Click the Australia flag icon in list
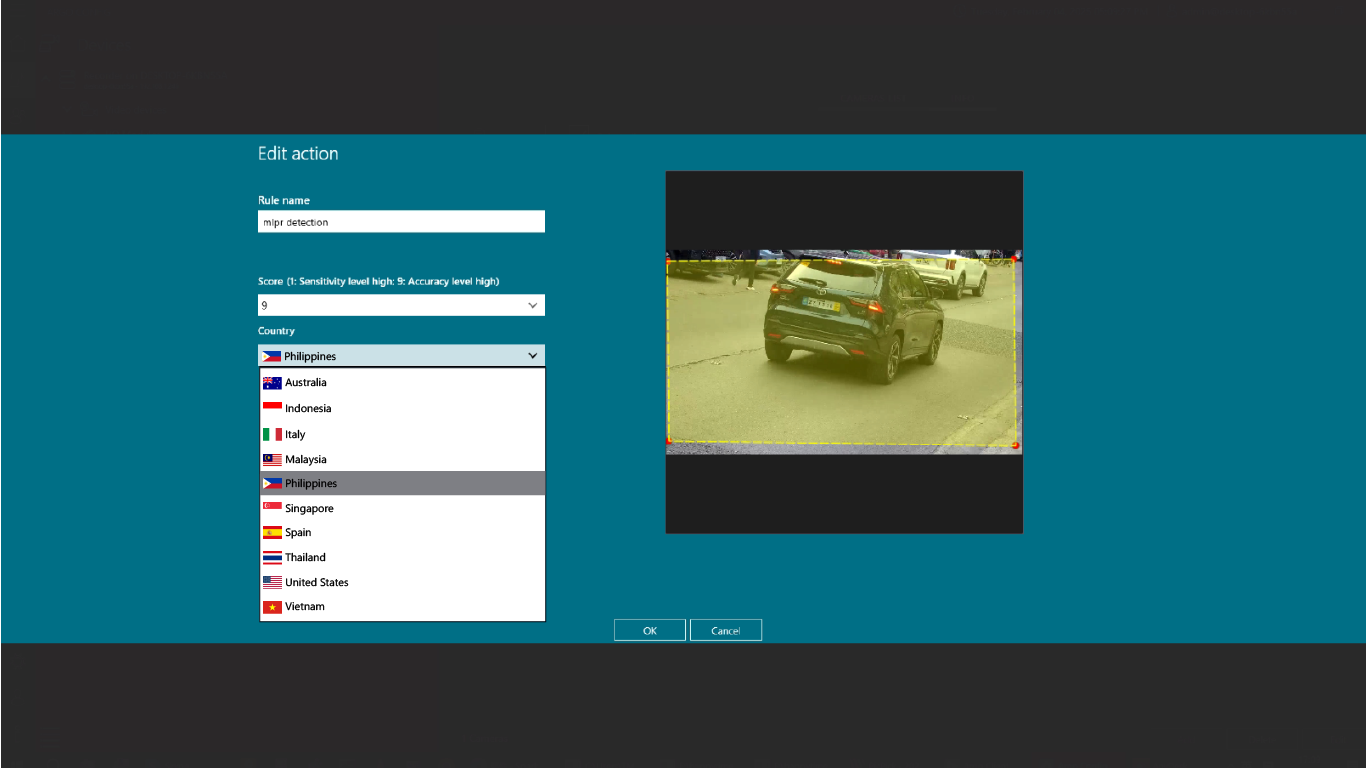 pyautogui.click(x=272, y=383)
